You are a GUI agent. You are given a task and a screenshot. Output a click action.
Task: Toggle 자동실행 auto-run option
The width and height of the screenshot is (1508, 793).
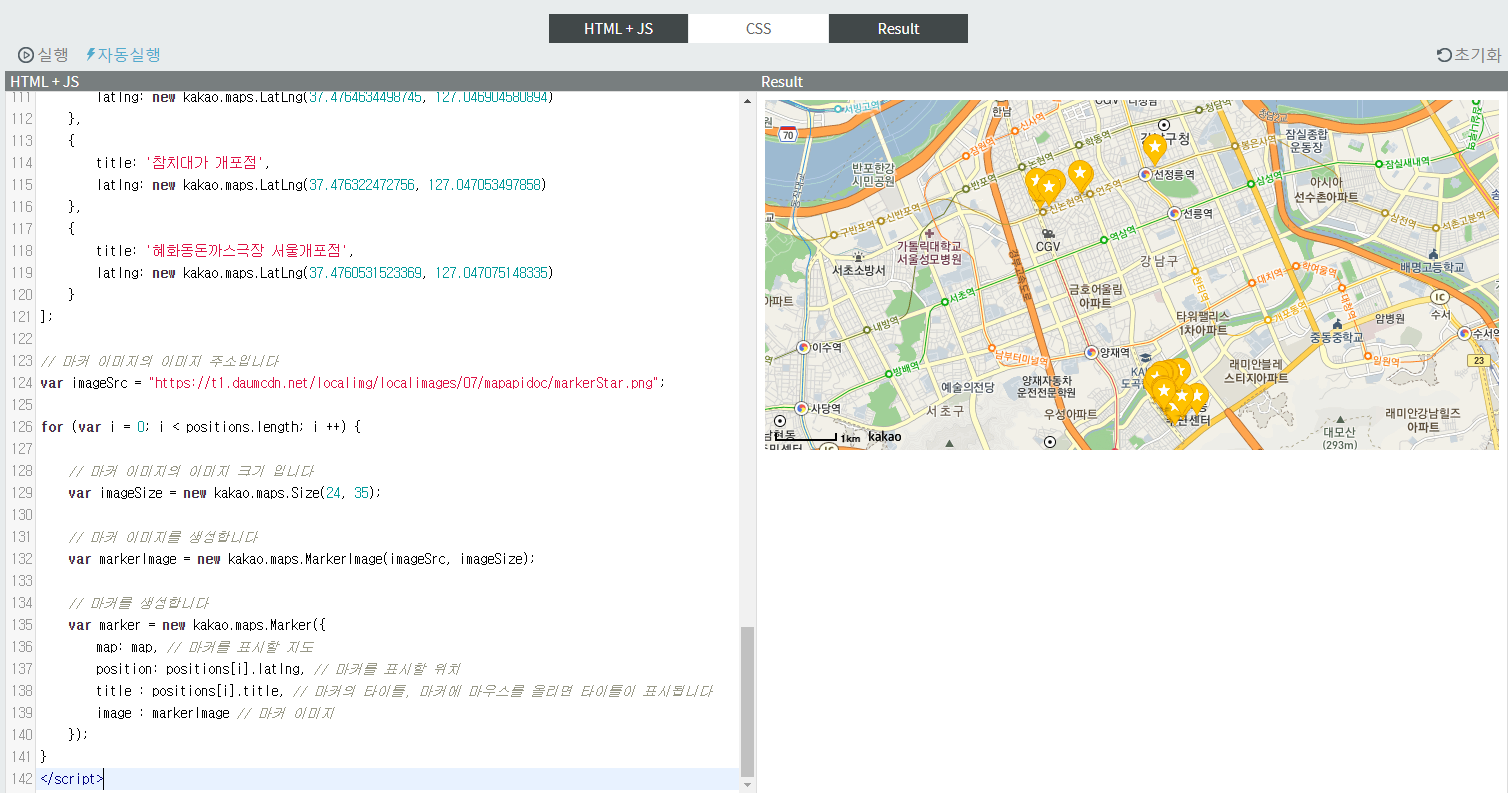(x=123, y=54)
